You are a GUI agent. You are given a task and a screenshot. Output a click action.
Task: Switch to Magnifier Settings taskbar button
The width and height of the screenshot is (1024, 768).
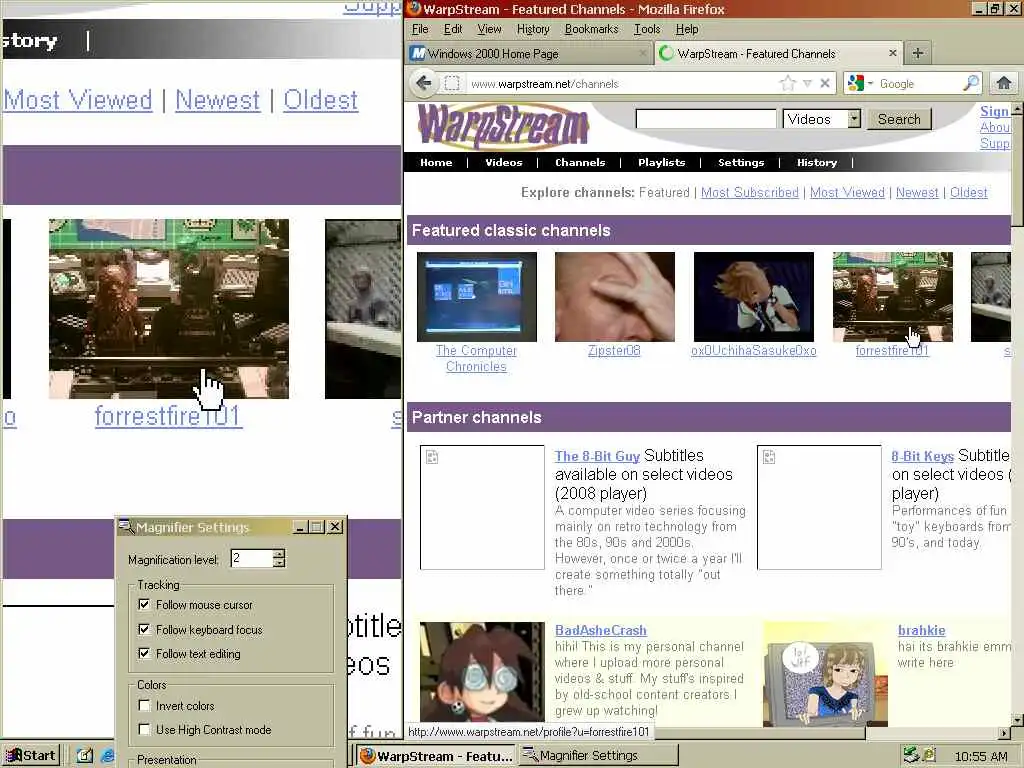(599, 756)
